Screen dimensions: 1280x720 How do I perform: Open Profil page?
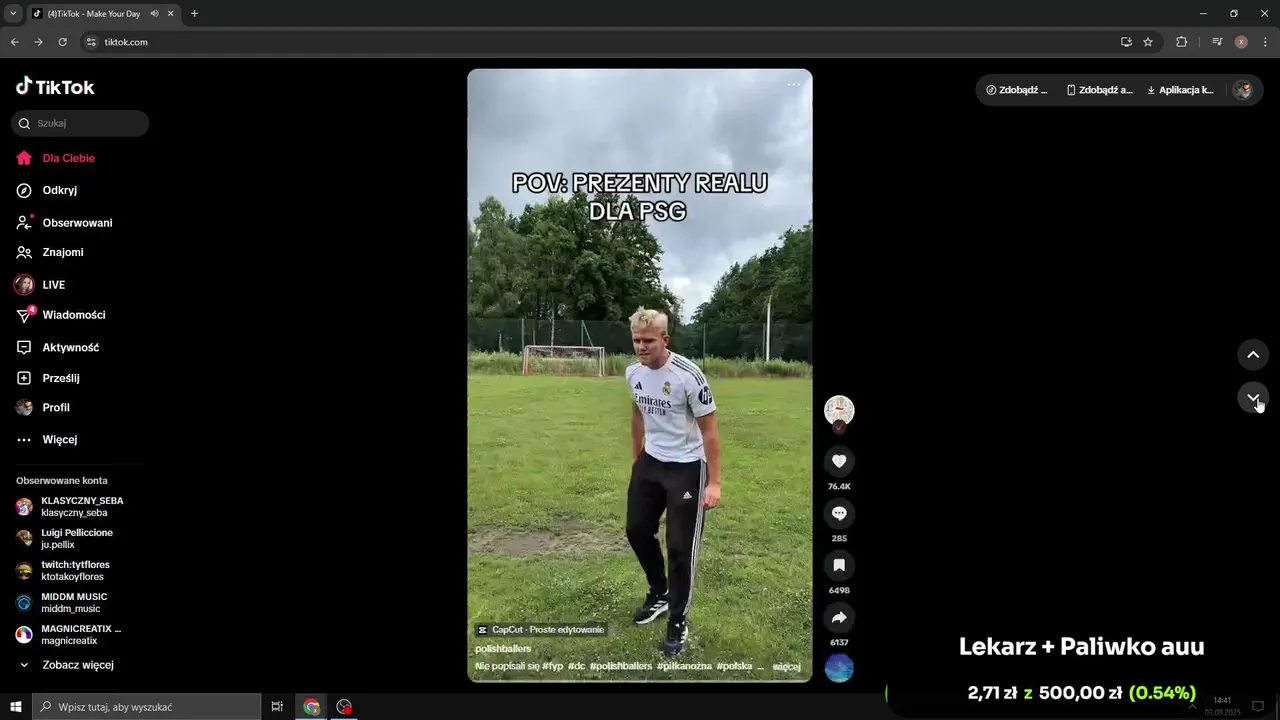56,408
